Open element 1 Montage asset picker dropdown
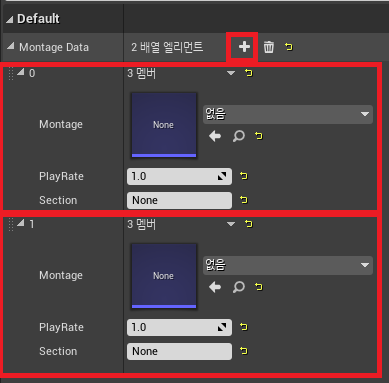Viewport: 389px width, 383px height. (x=288, y=265)
